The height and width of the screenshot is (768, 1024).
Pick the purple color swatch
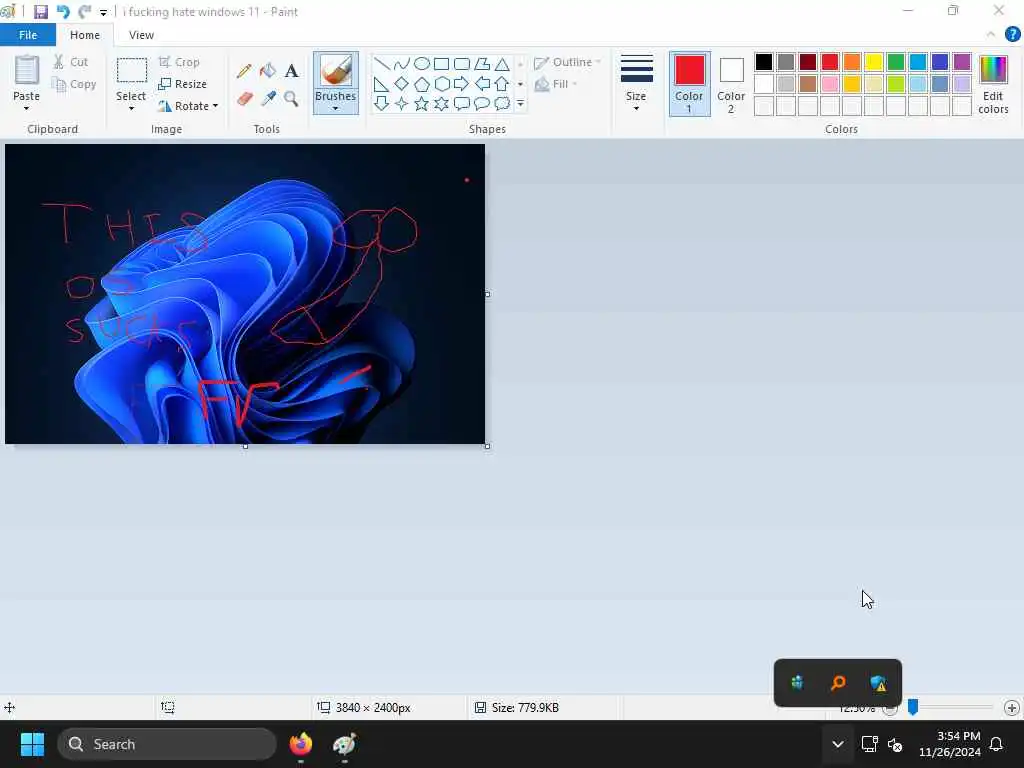(962, 62)
